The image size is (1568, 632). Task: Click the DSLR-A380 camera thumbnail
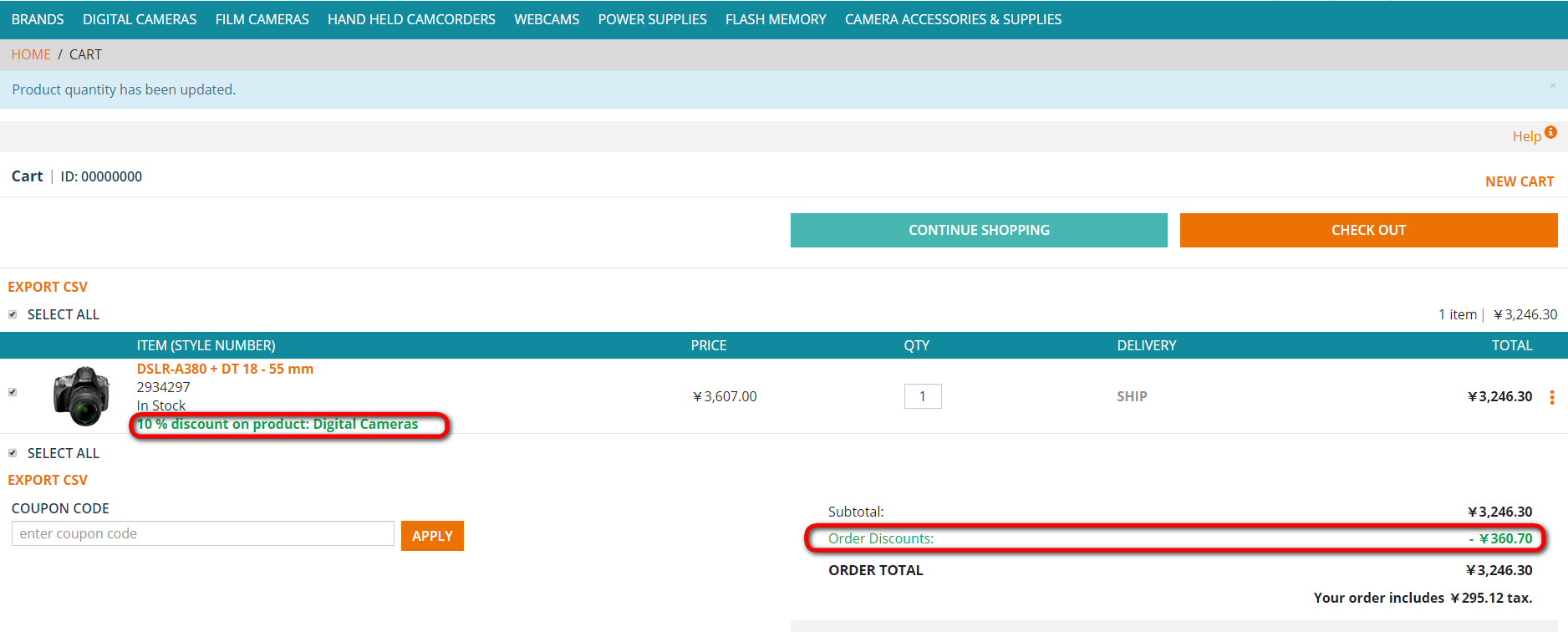point(81,396)
